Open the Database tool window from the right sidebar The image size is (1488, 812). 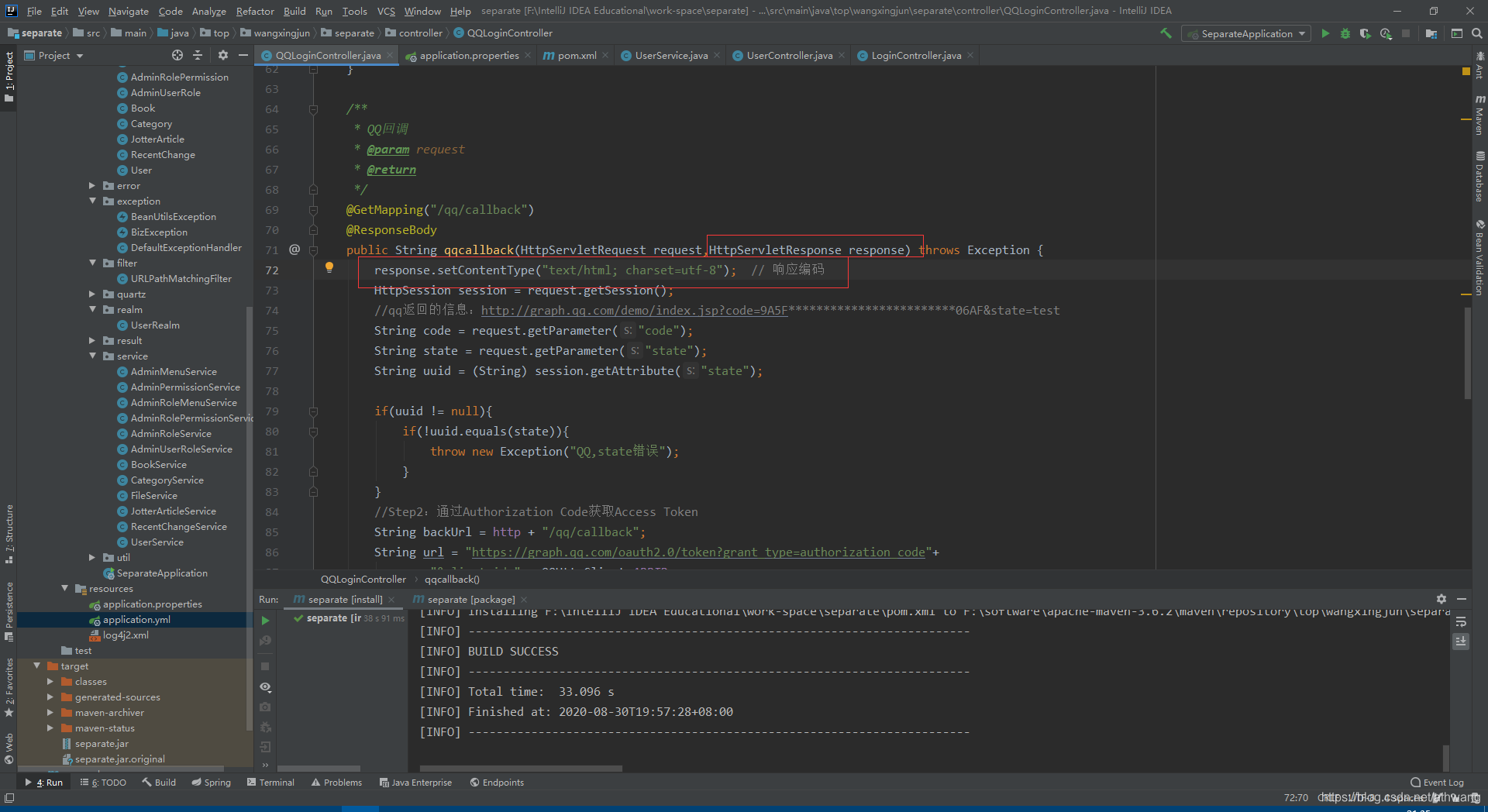pos(1479,177)
